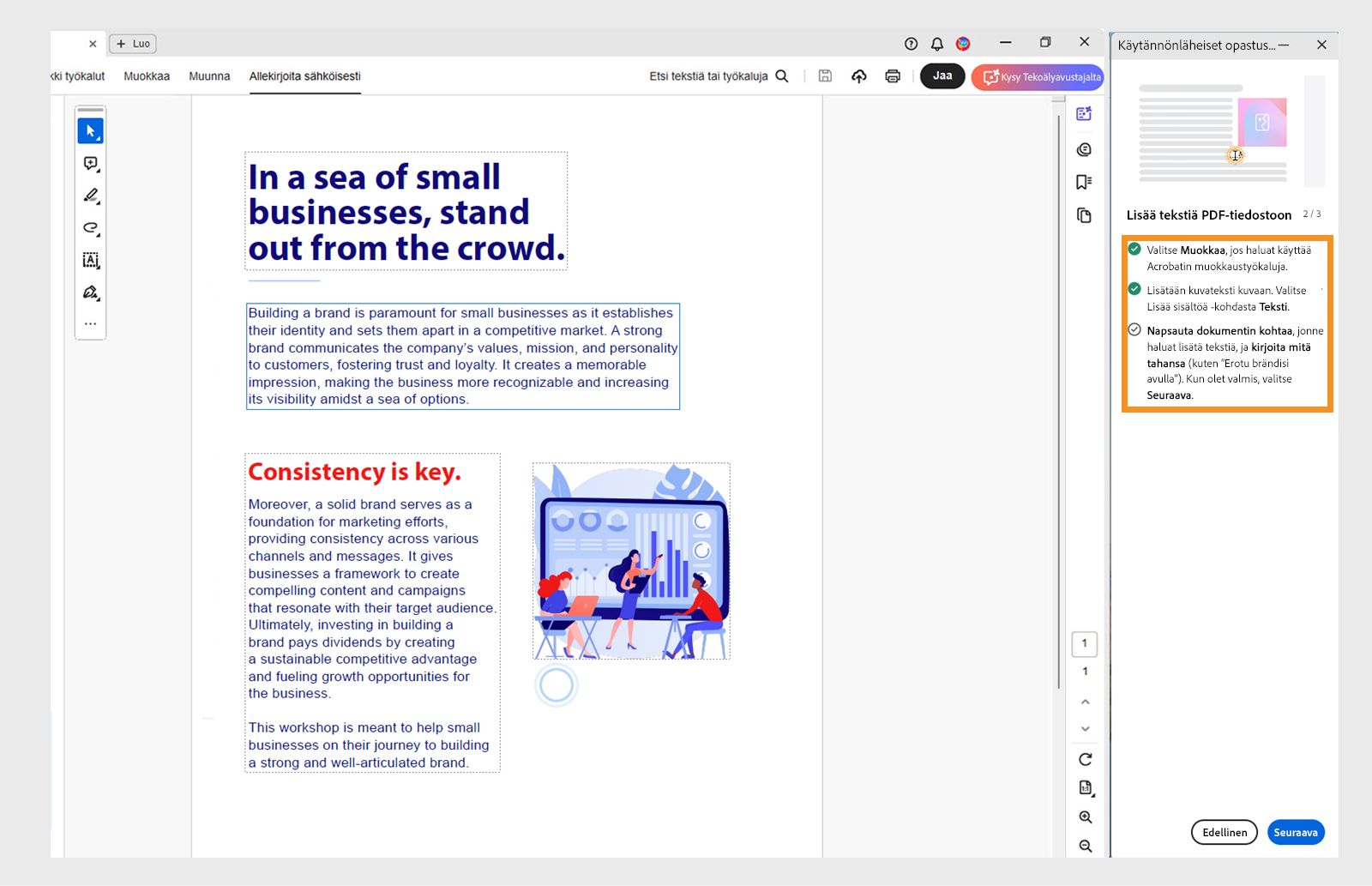The image size is (1372, 886).
Task: Open the AI assistant side panel icon
Action: [x=1084, y=114]
